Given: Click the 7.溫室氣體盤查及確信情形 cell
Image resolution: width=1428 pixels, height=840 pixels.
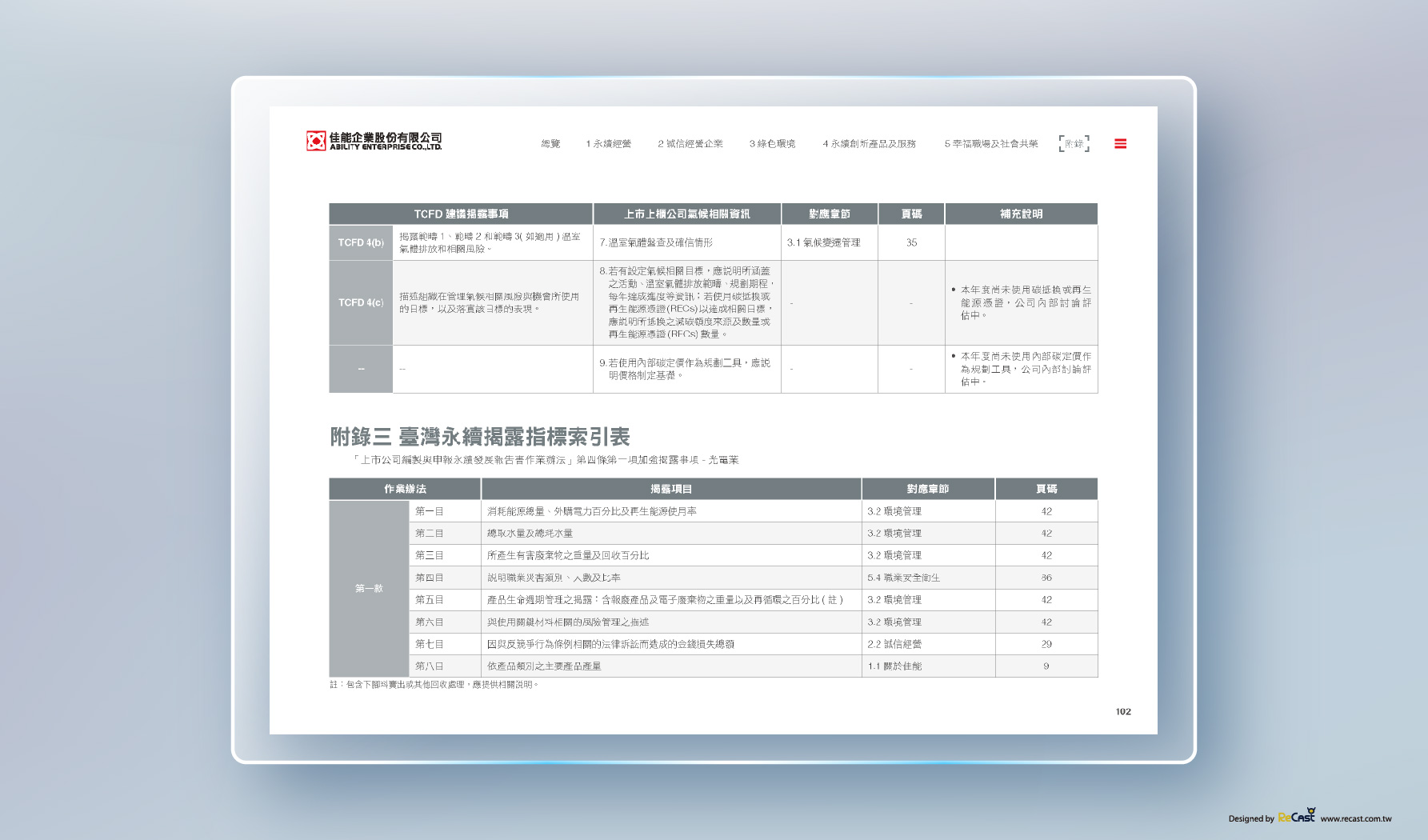Looking at the screenshot, I should click(x=687, y=242).
